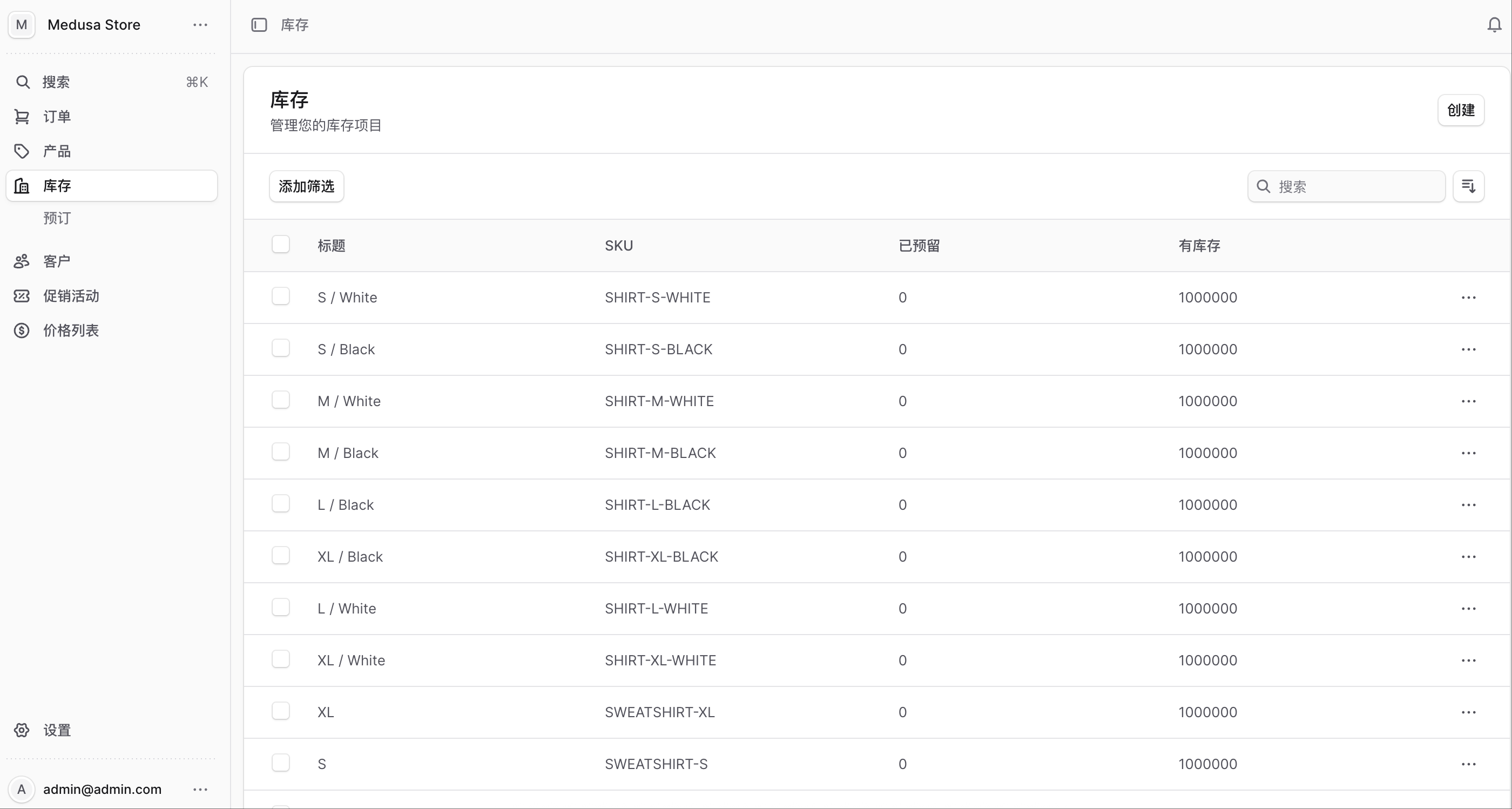Toggle the sidebar panel icon
The height and width of the screenshot is (809, 1512).
[x=259, y=25]
